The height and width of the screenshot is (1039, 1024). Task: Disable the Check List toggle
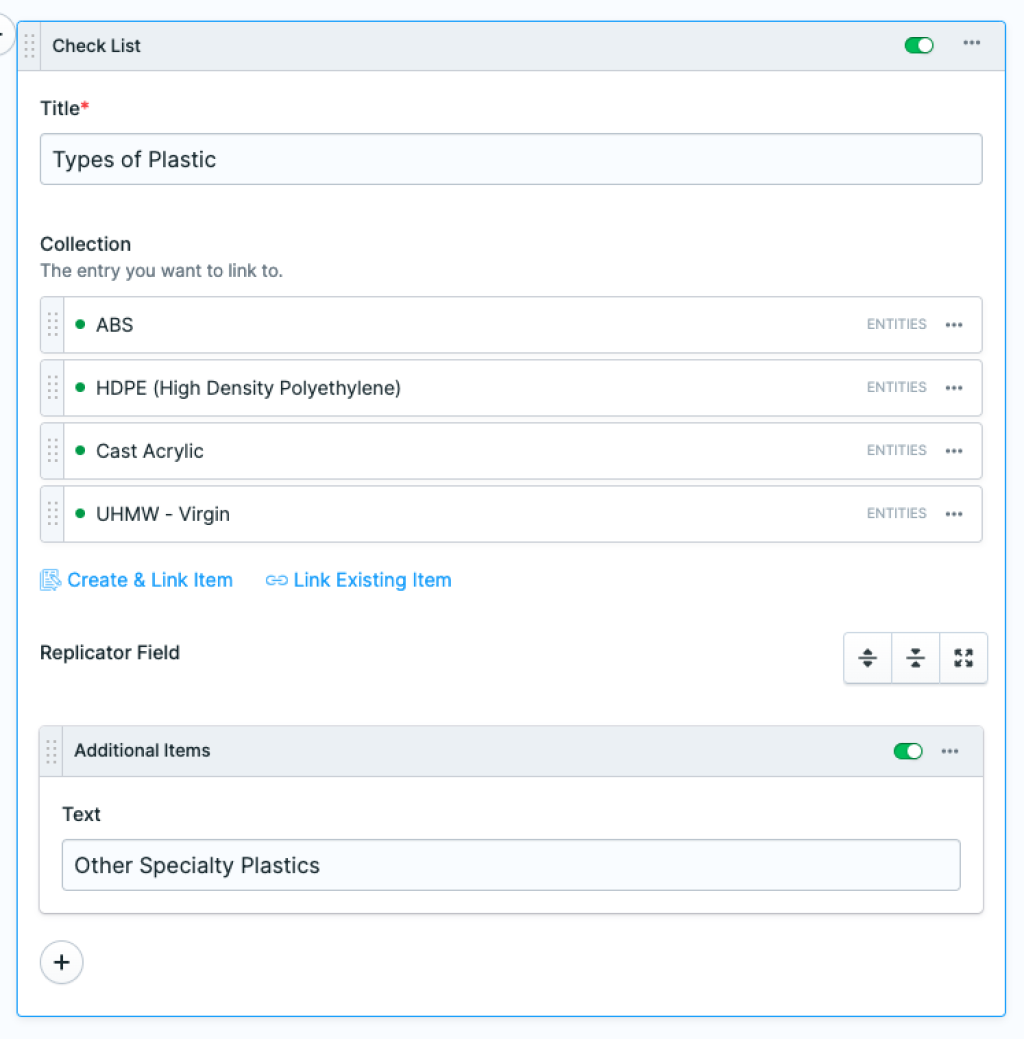tap(918, 45)
